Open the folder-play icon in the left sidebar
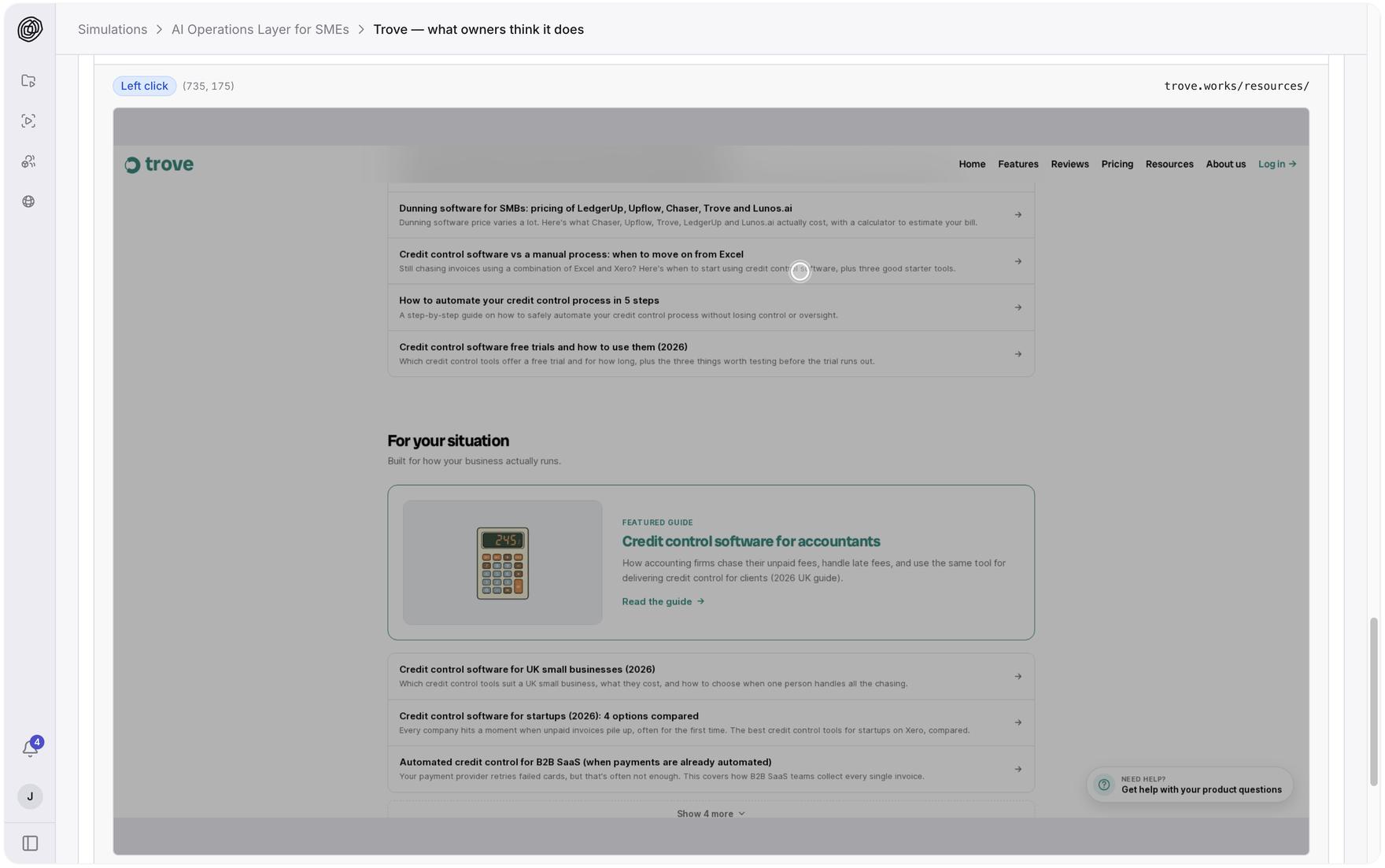The height and width of the screenshot is (868, 1385). [28, 81]
